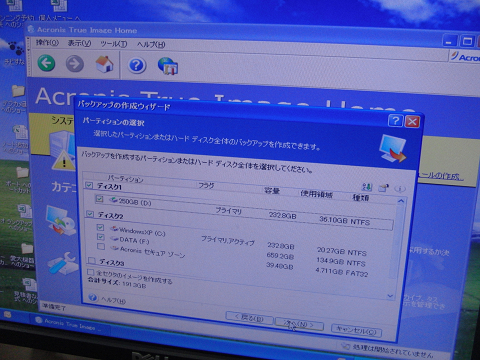
Task: Click the 次へ(N) next button
Action: [x=299, y=324]
